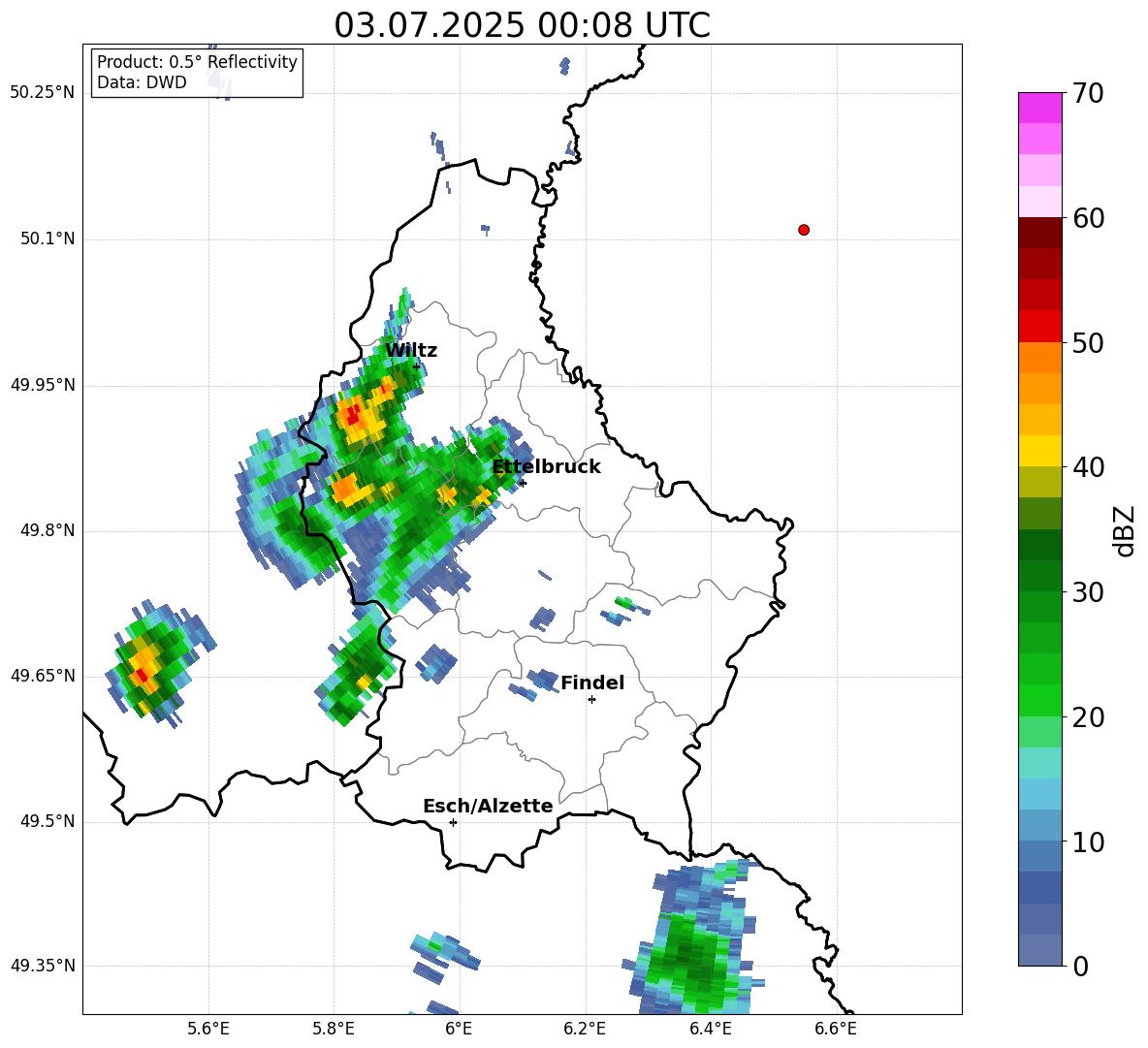The height and width of the screenshot is (1048, 1148).
Task: Click the Wiltz location cross marker
Action: click(417, 366)
